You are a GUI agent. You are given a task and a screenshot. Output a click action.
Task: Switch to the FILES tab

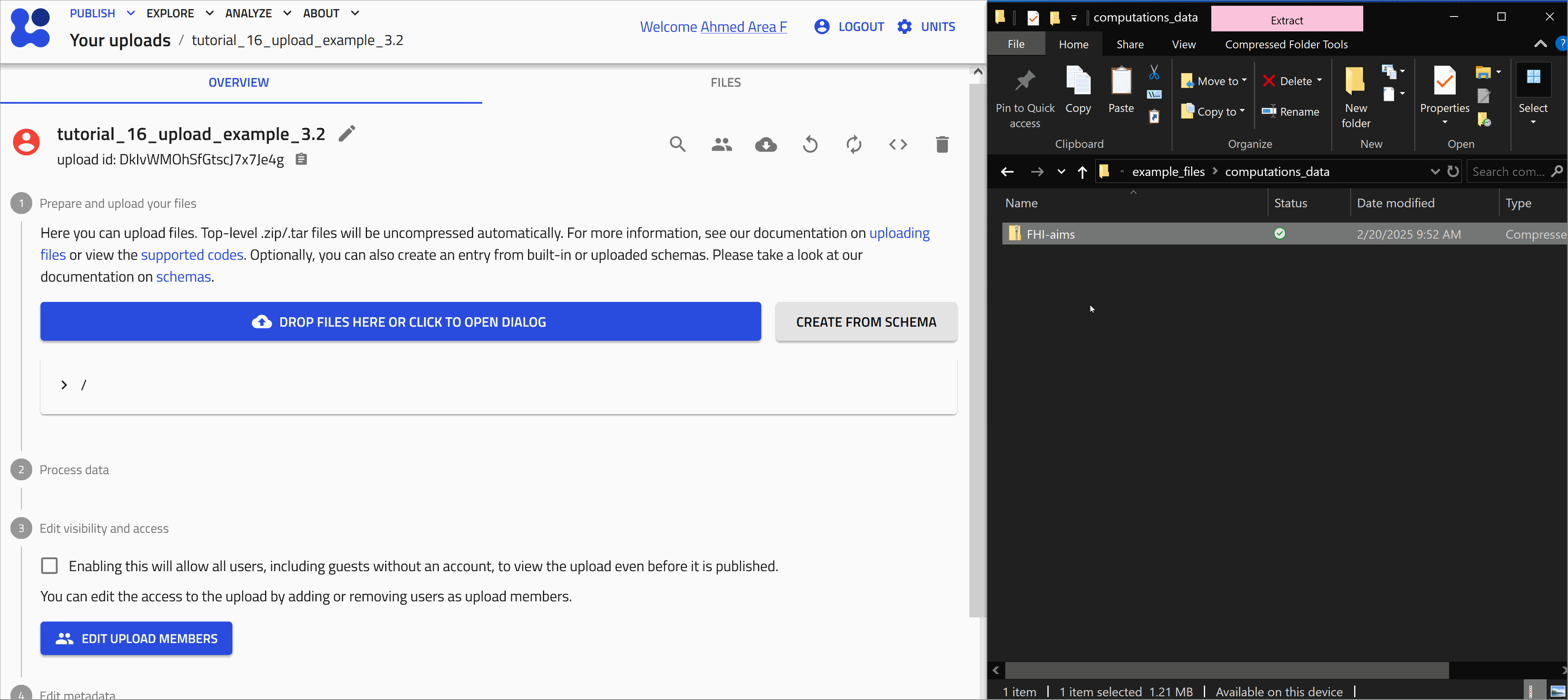(725, 82)
